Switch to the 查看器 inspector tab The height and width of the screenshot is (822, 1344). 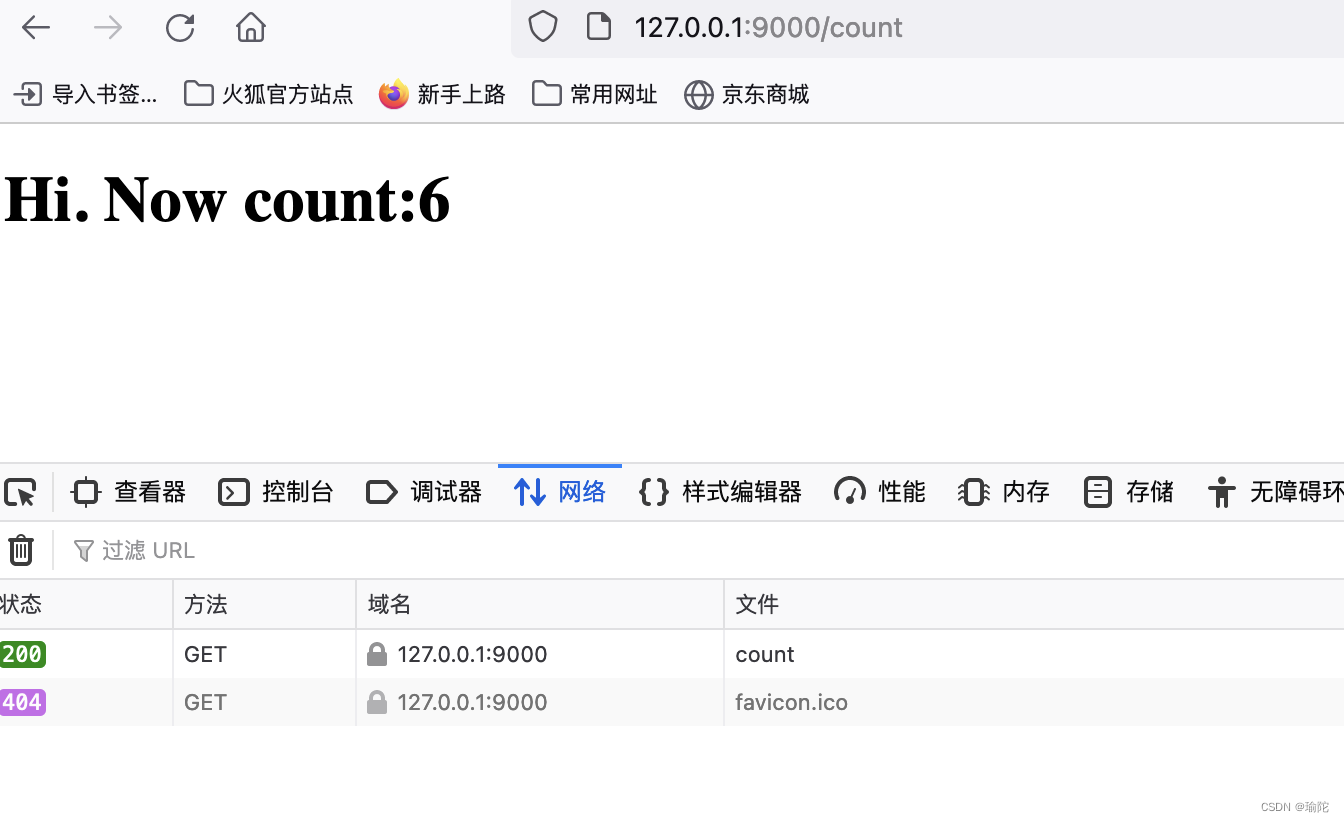tap(128, 492)
